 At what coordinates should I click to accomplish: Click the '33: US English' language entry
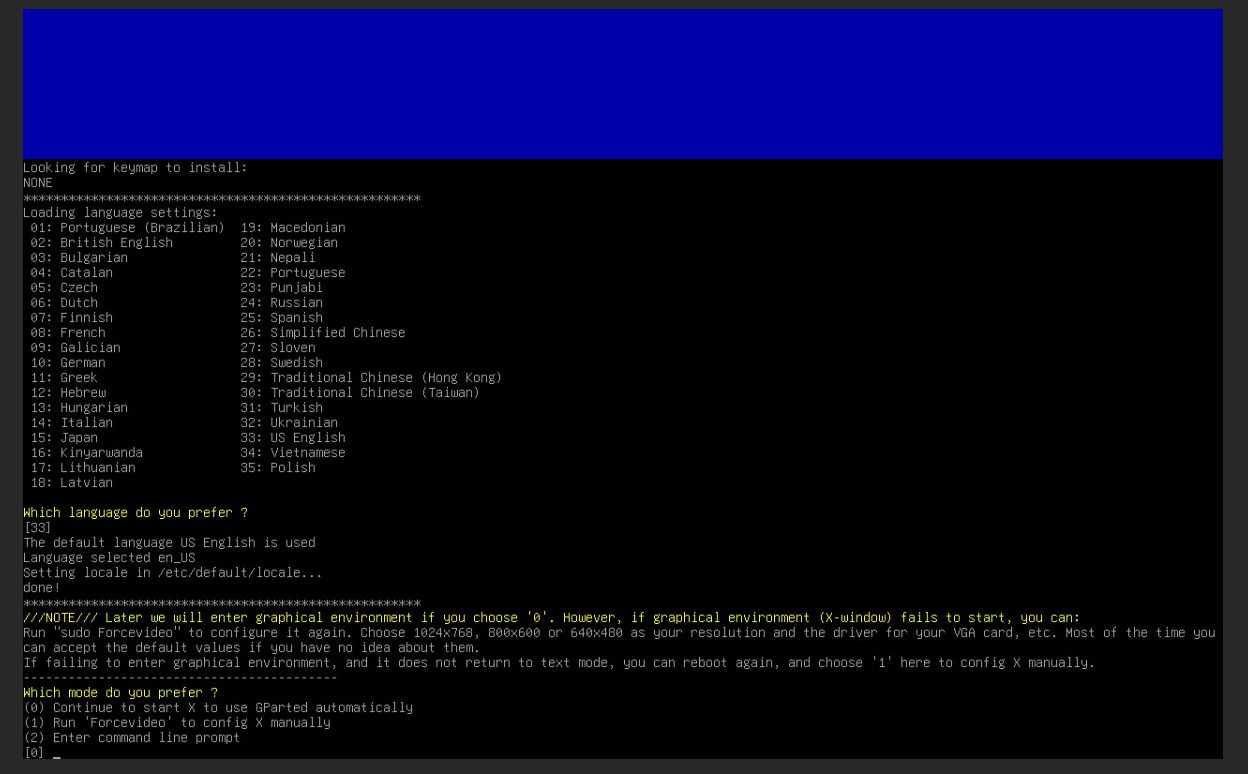[293, 438]
